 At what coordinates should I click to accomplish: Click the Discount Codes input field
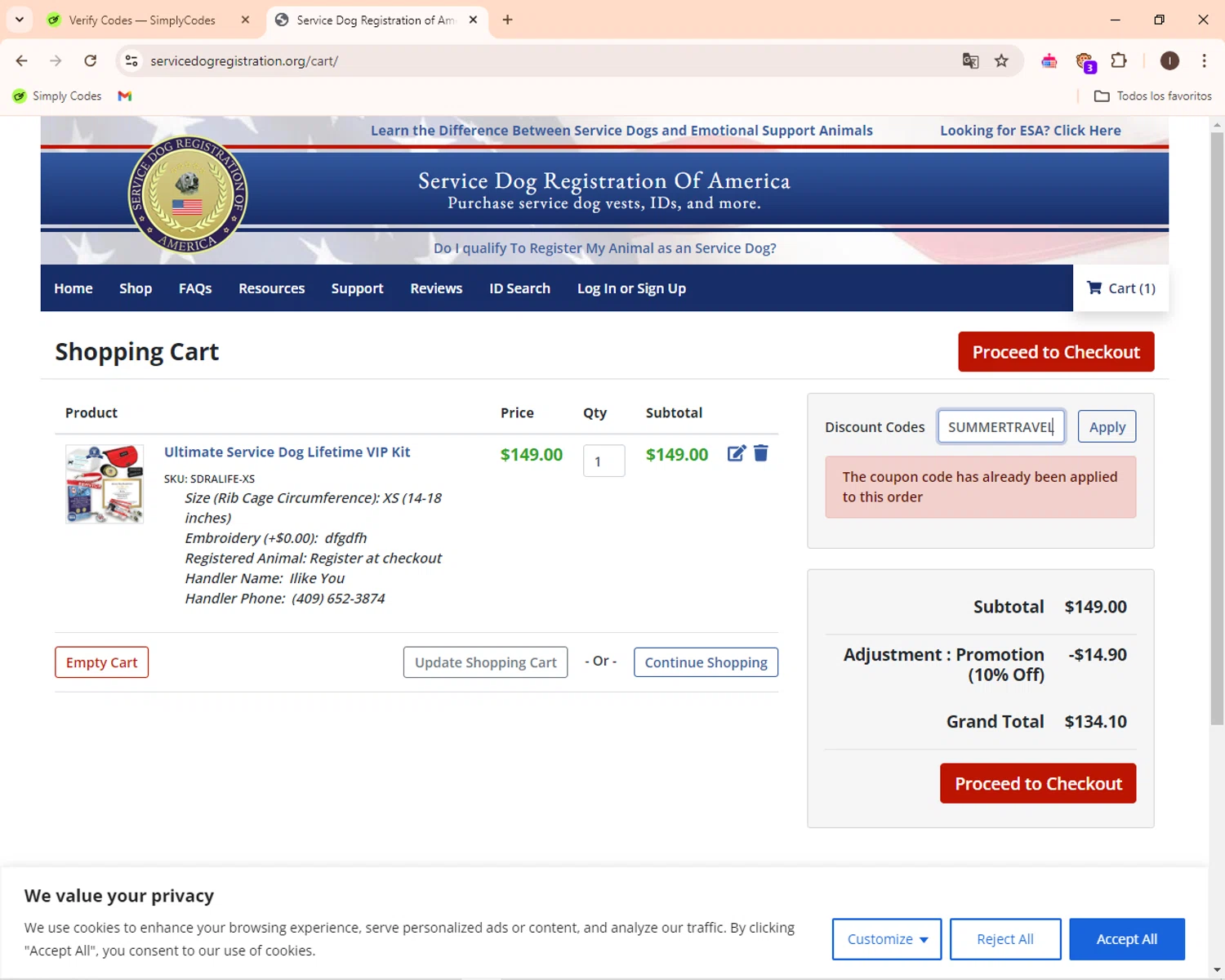tap(1001, 426)
